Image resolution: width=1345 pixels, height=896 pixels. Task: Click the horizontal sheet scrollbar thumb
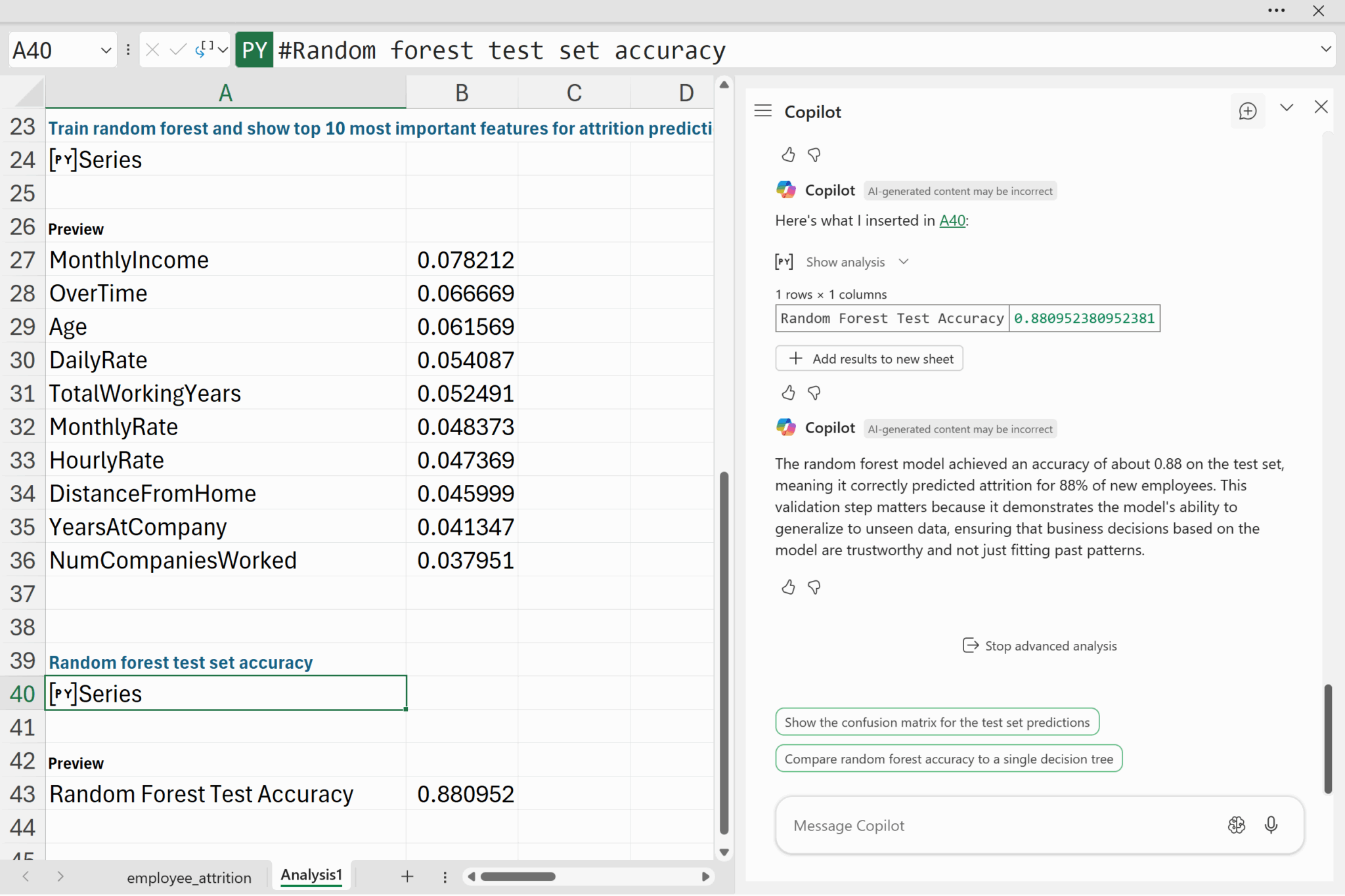(518, 876)
